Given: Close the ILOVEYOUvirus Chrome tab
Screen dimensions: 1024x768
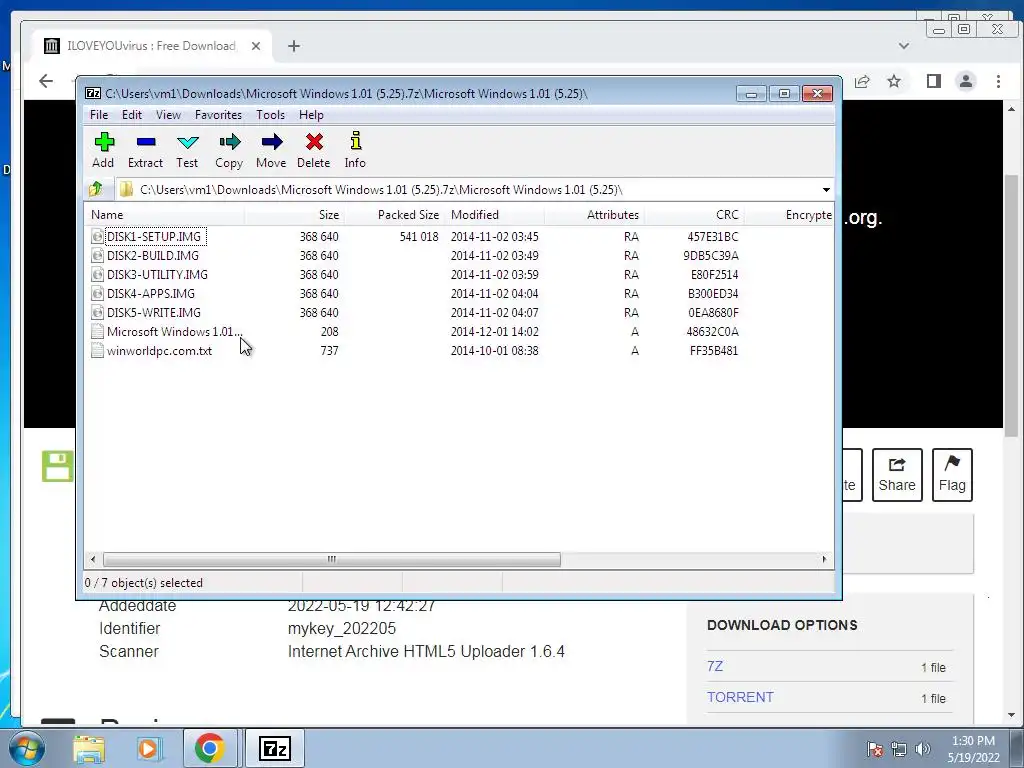Looking at the screenshot, I should point(256,46).
